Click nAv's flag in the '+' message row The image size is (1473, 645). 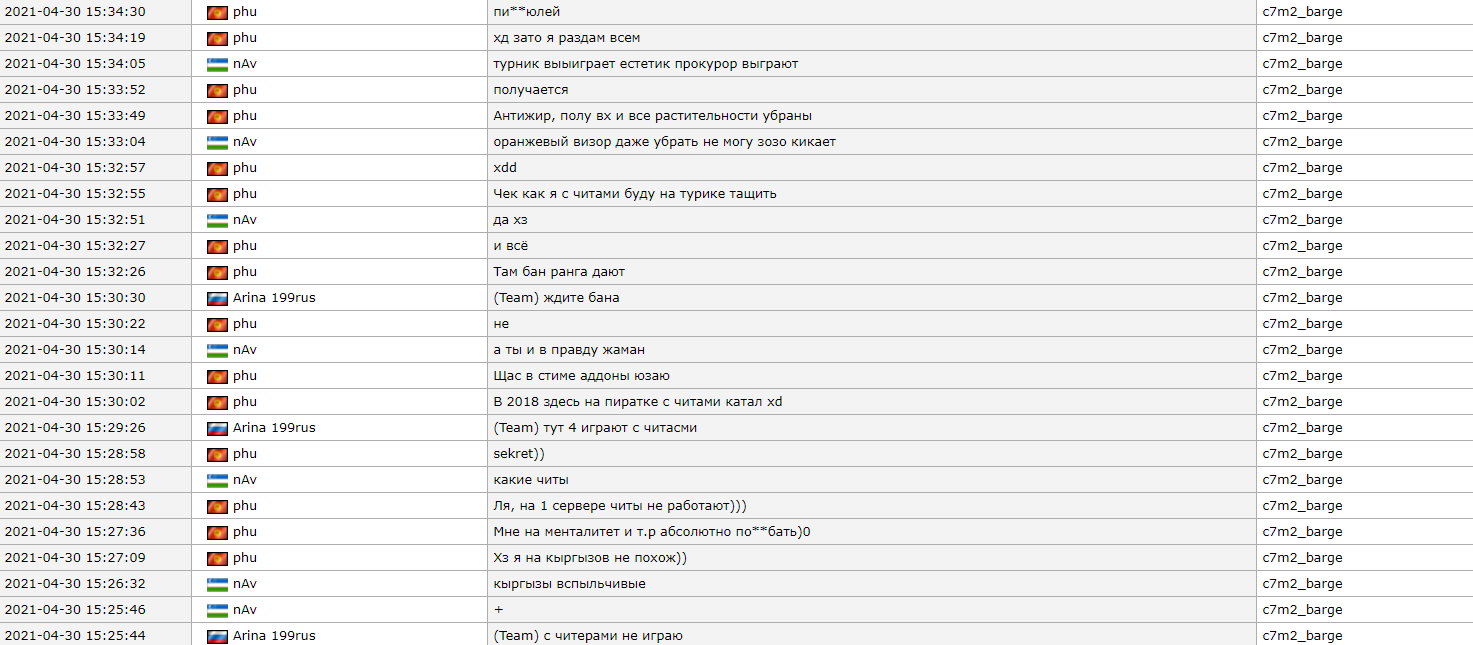(217, 610)
